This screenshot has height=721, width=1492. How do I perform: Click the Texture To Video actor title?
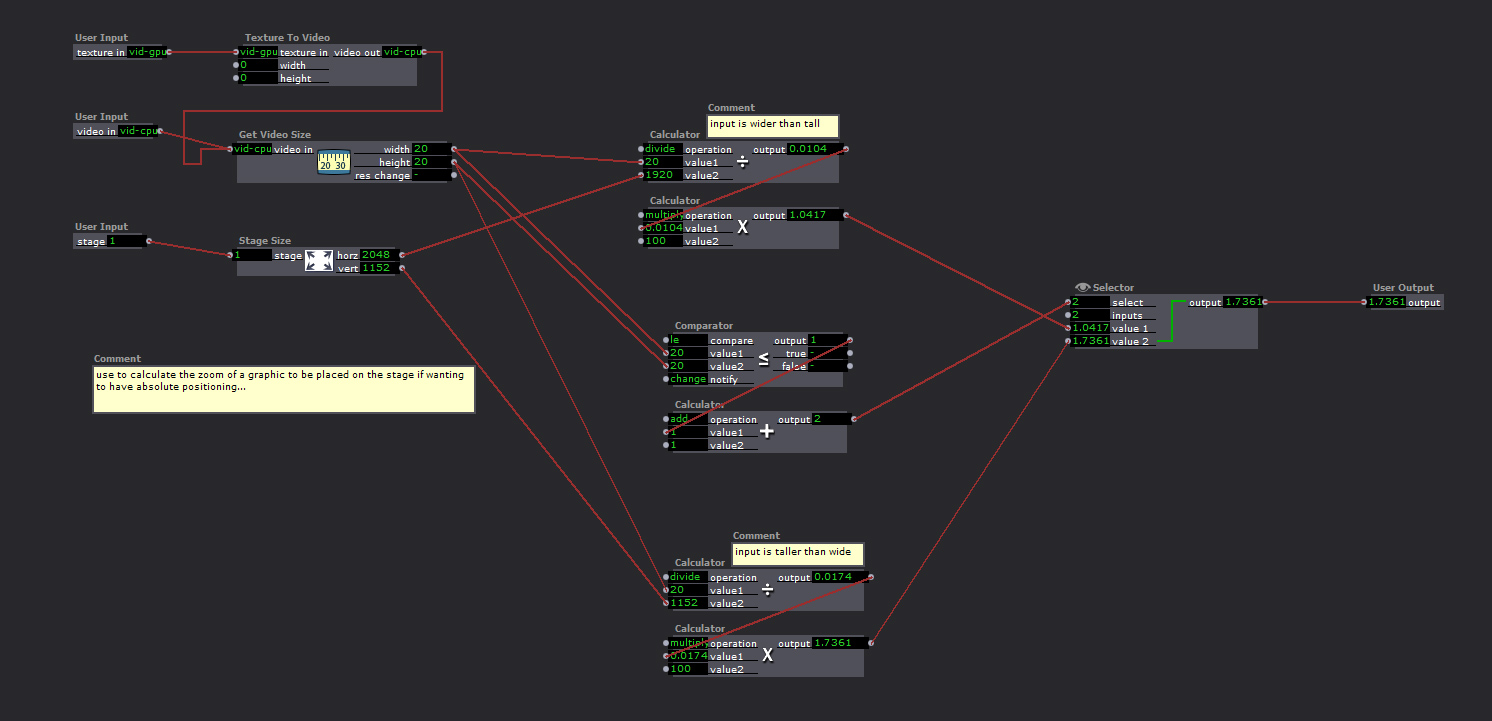tap(287, 38)
